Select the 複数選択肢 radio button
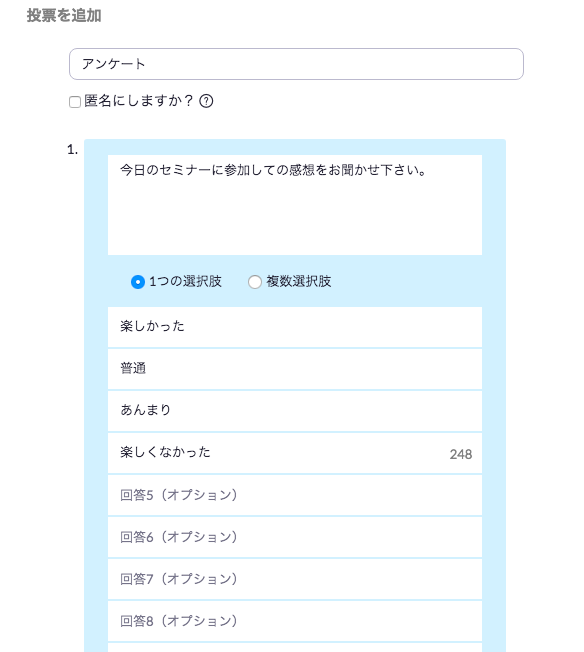This screenshot has height=652, width=584. tap(255, 282)
